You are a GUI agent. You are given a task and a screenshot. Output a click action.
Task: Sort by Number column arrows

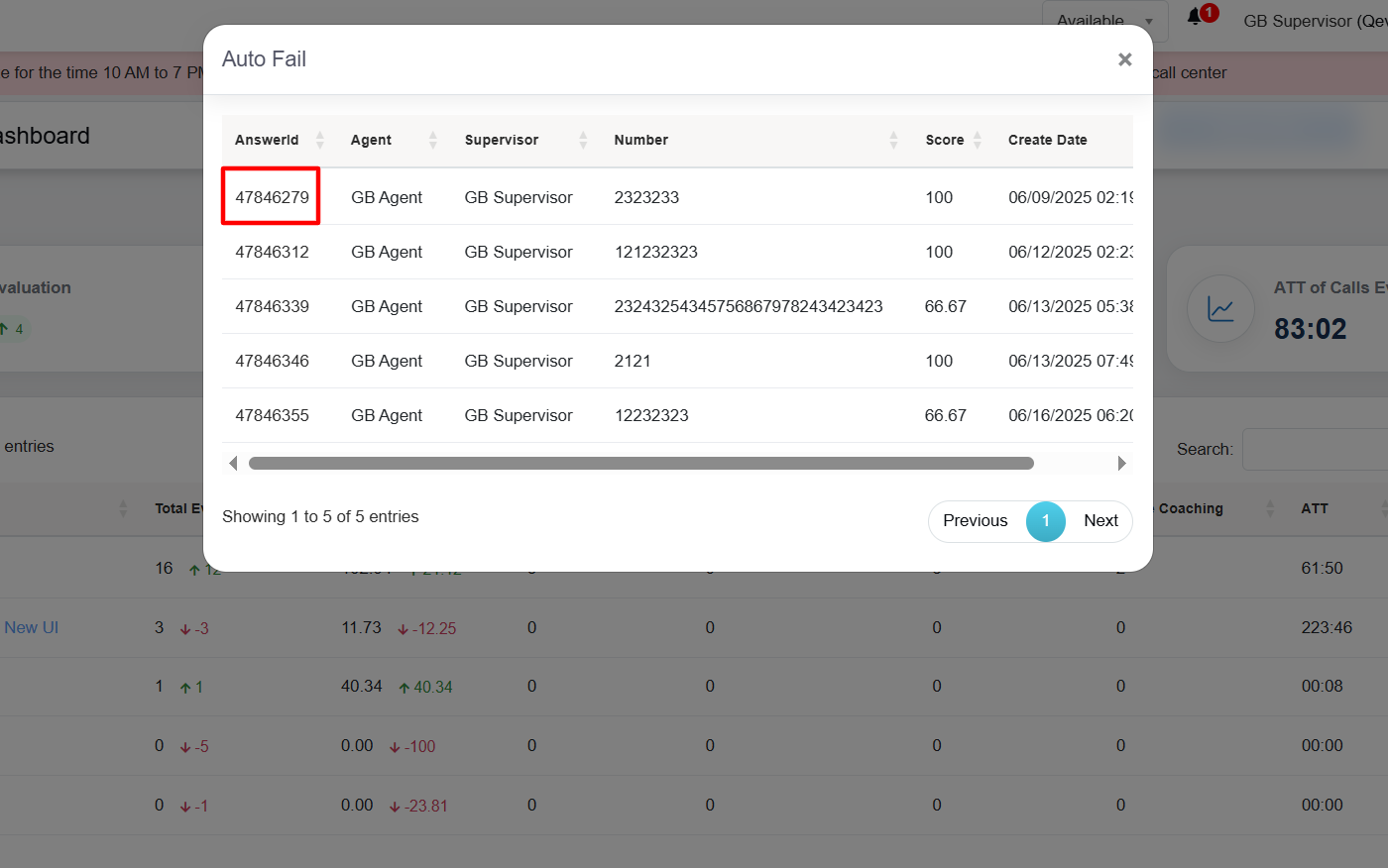tap(893, 140)
